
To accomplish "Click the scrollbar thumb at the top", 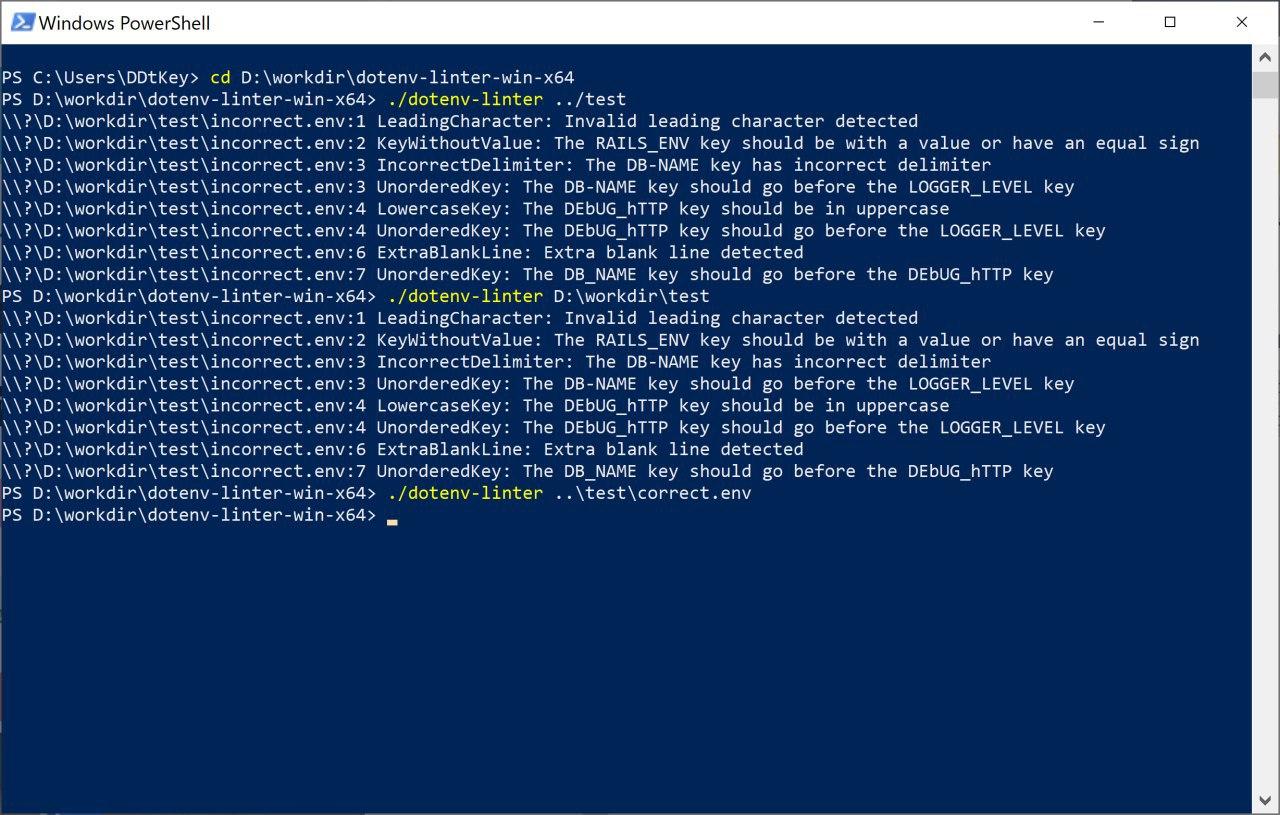I will (1266, 85).
